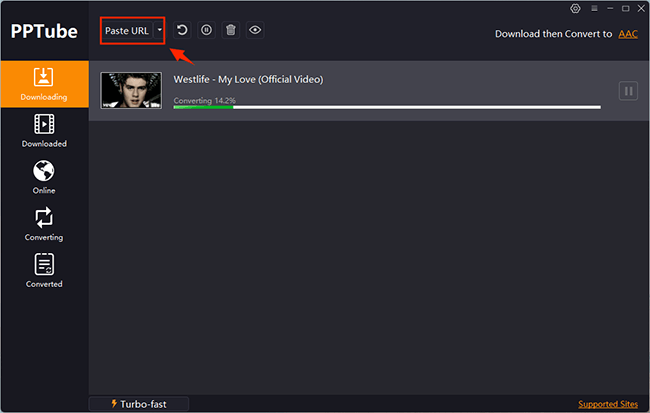Pause the Westlife My Love download
The height and width of the screenshot is (413, 650).
coord(628,91)
